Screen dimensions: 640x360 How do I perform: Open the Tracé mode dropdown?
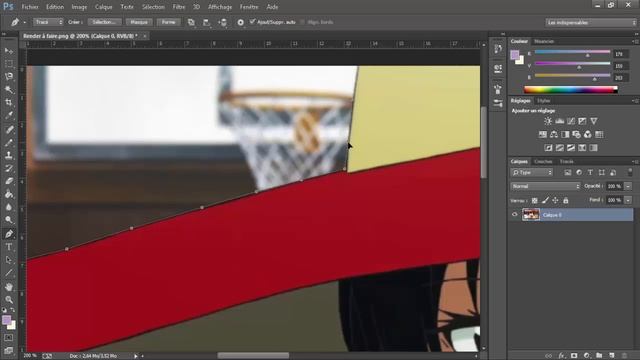point(48,22)
